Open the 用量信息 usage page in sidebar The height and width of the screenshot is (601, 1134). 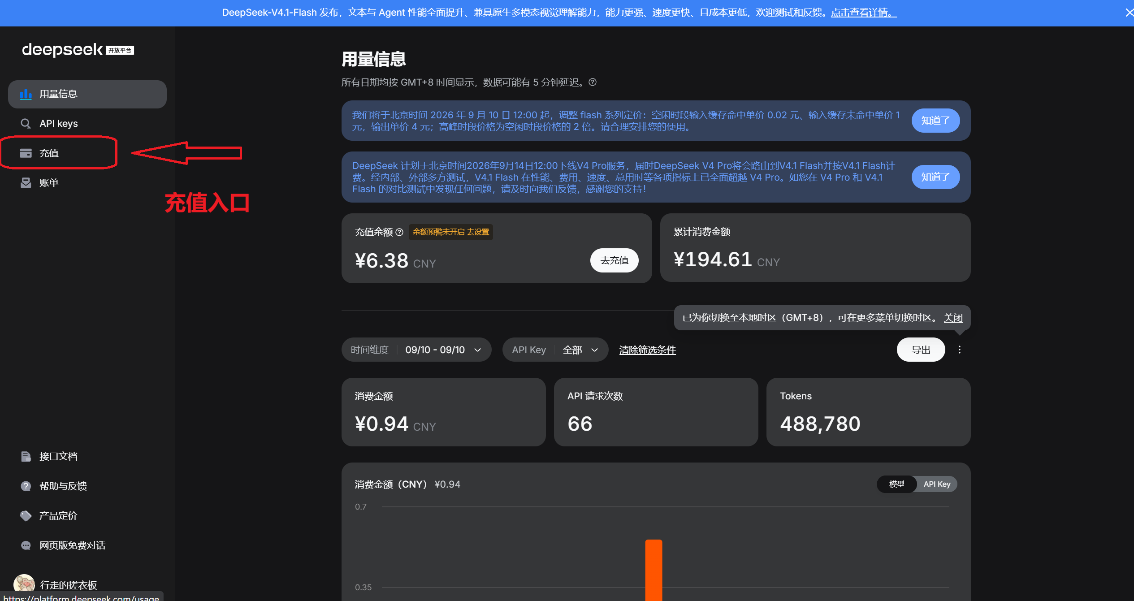pyautogui.click(x=88, y=94)
